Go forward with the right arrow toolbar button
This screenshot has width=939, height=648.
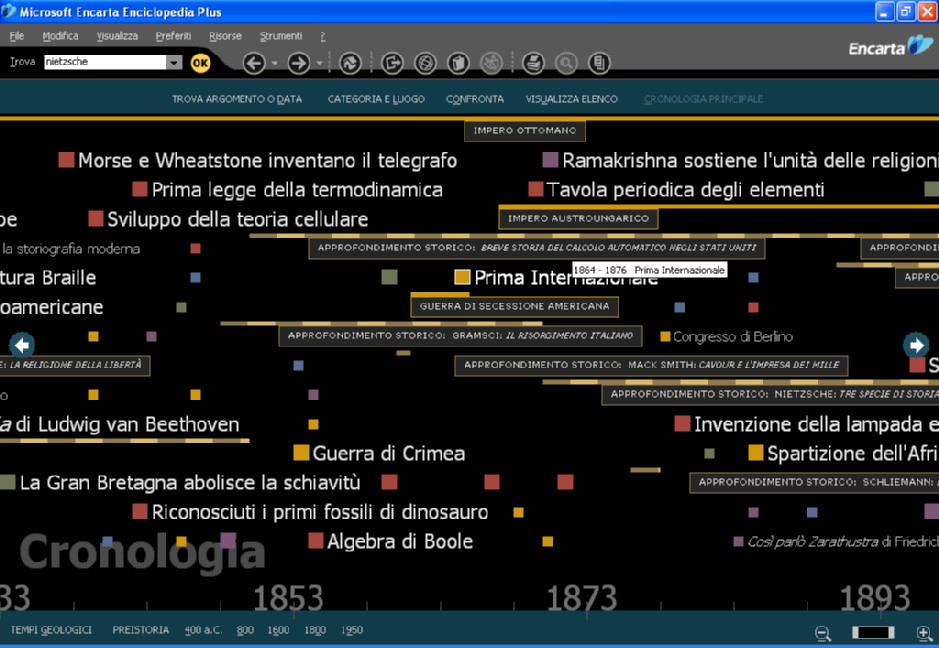click(299, 62)
